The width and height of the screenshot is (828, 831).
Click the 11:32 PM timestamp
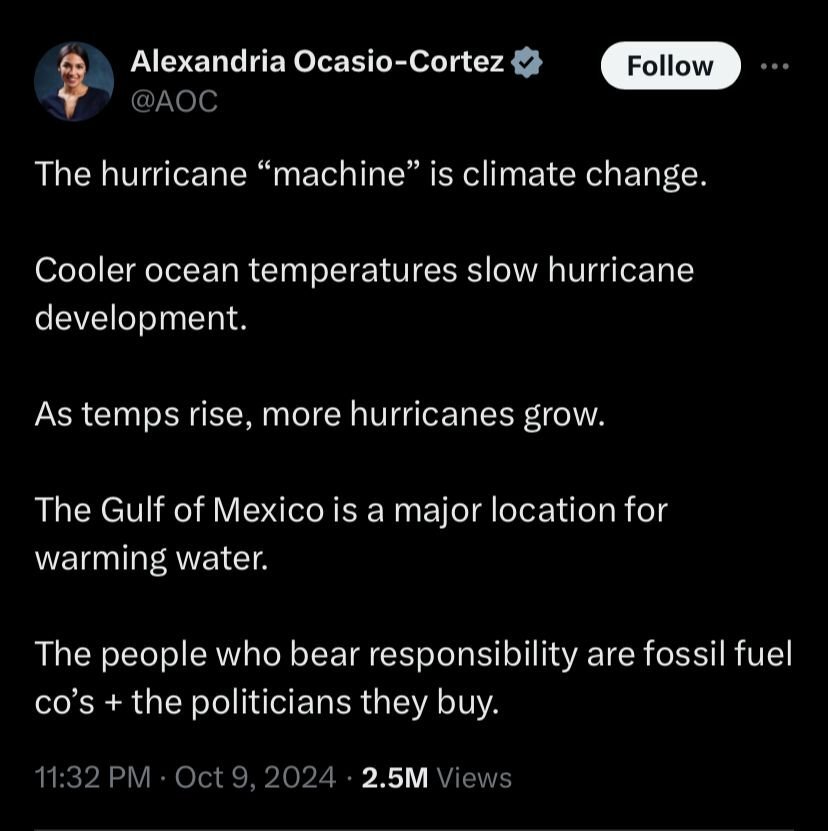coord(91,778)
